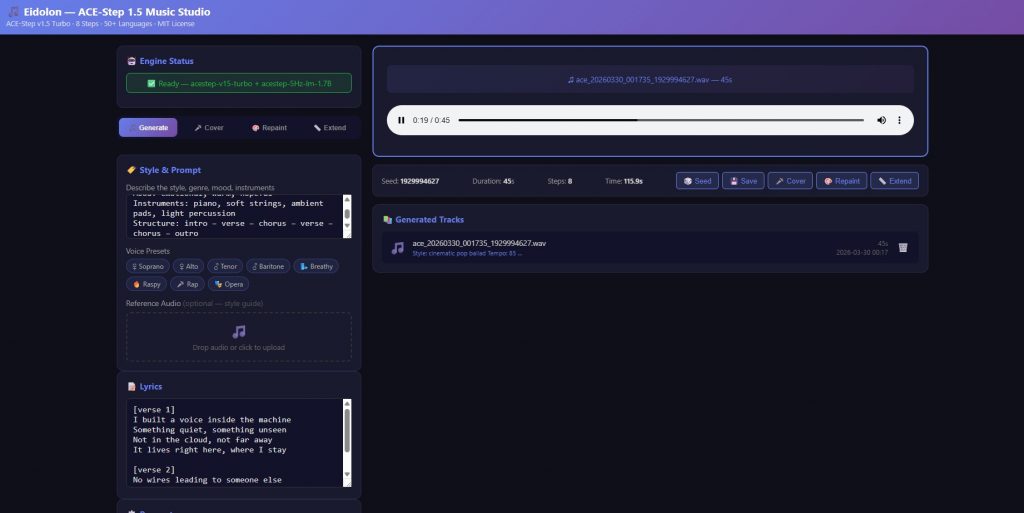
Task: Click the Time 115.9s value
Action: [x=633, y=181]
